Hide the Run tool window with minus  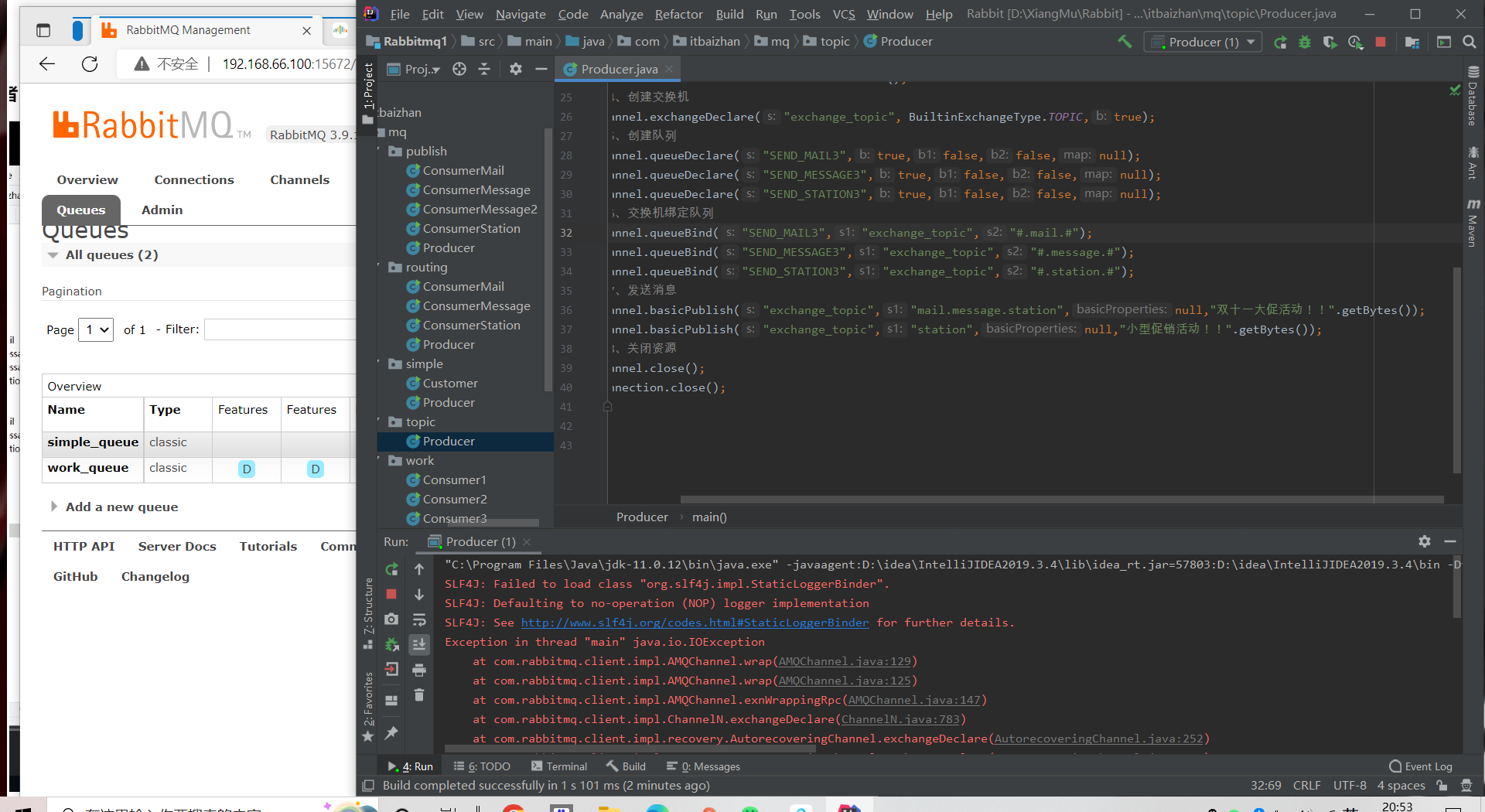point(1450,541)
